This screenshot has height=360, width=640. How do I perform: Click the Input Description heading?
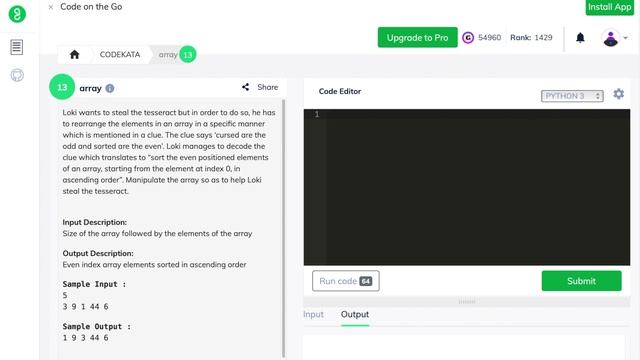95,222
